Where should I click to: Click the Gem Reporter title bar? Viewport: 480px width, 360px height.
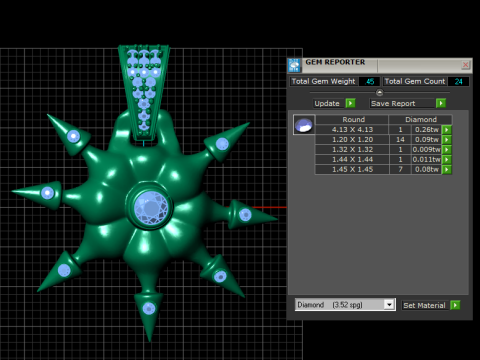tap(380, 65)
